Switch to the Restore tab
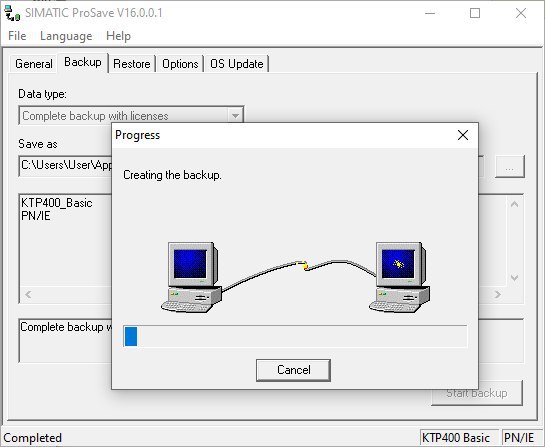The width and height of the screenshot is (545, 447). [132, 64]
